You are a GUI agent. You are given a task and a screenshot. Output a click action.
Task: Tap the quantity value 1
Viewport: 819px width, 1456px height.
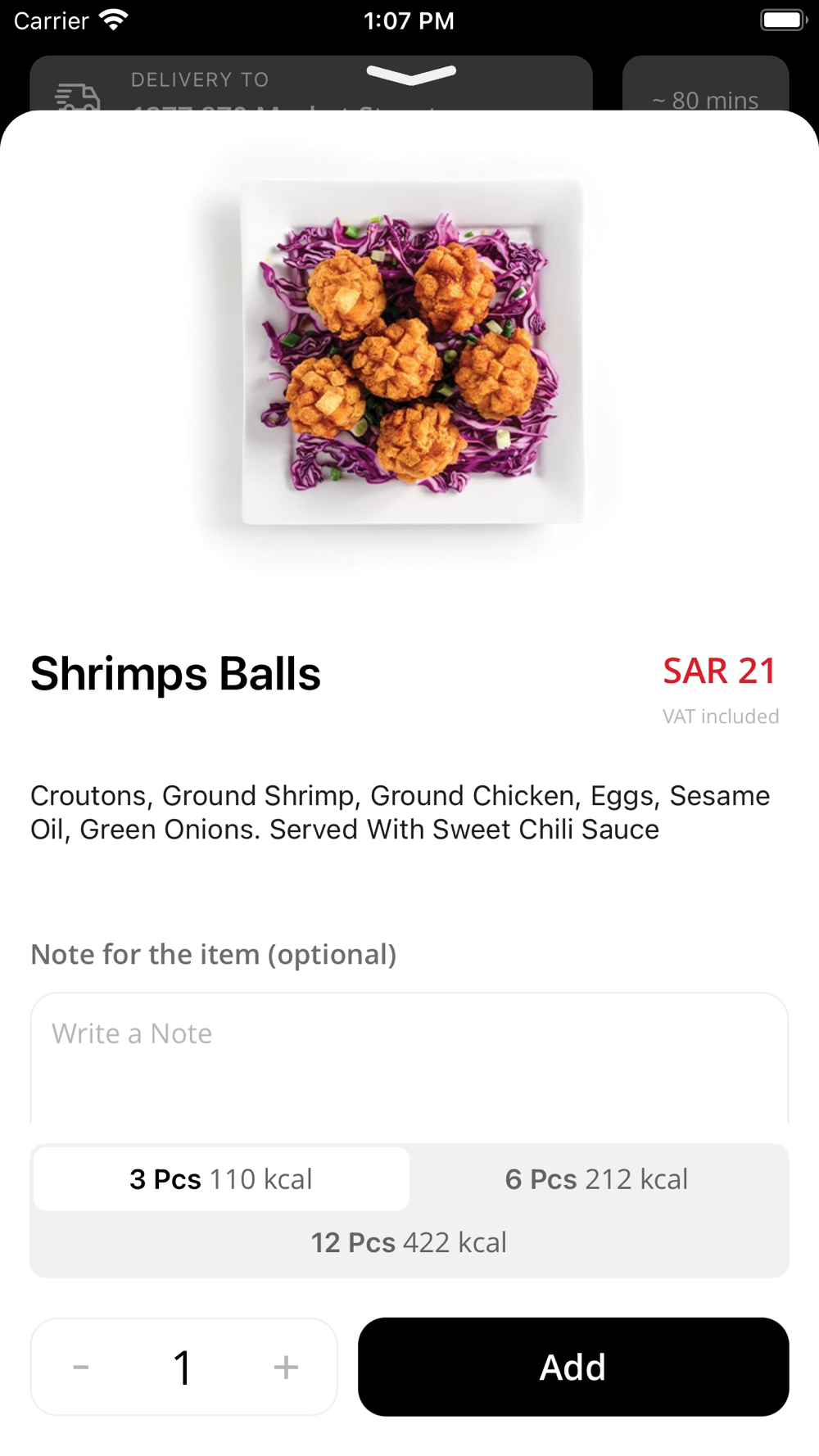[183, 1367]
